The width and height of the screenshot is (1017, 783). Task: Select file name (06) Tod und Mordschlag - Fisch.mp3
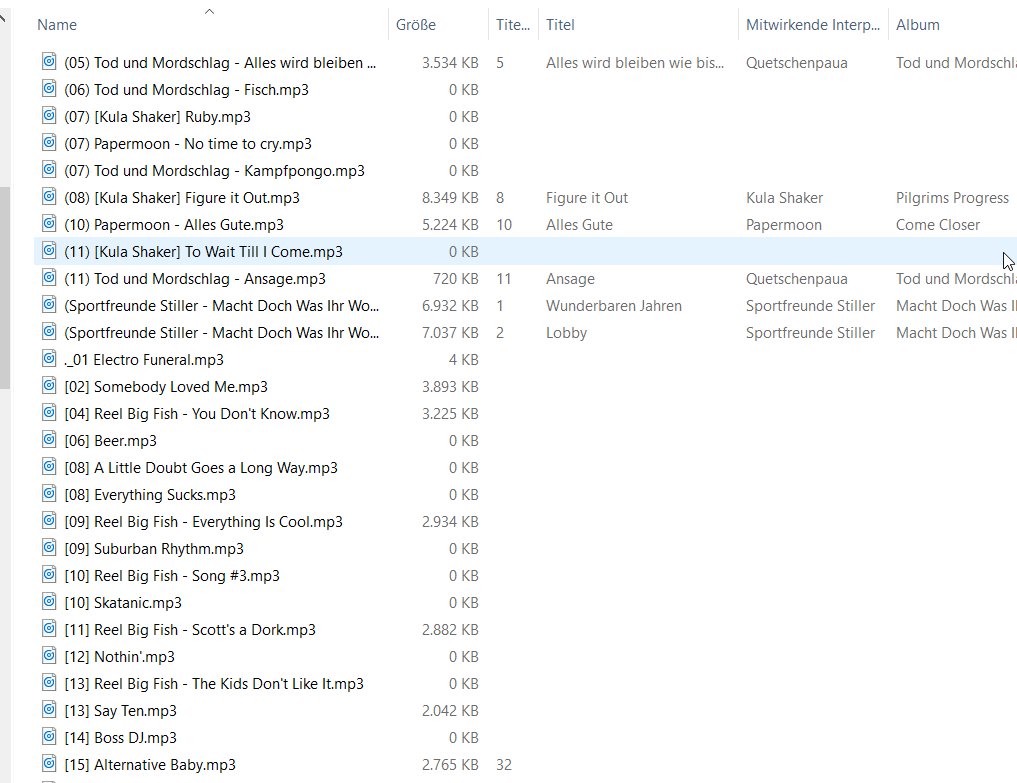pyautogui.click(x=186, y=90)
